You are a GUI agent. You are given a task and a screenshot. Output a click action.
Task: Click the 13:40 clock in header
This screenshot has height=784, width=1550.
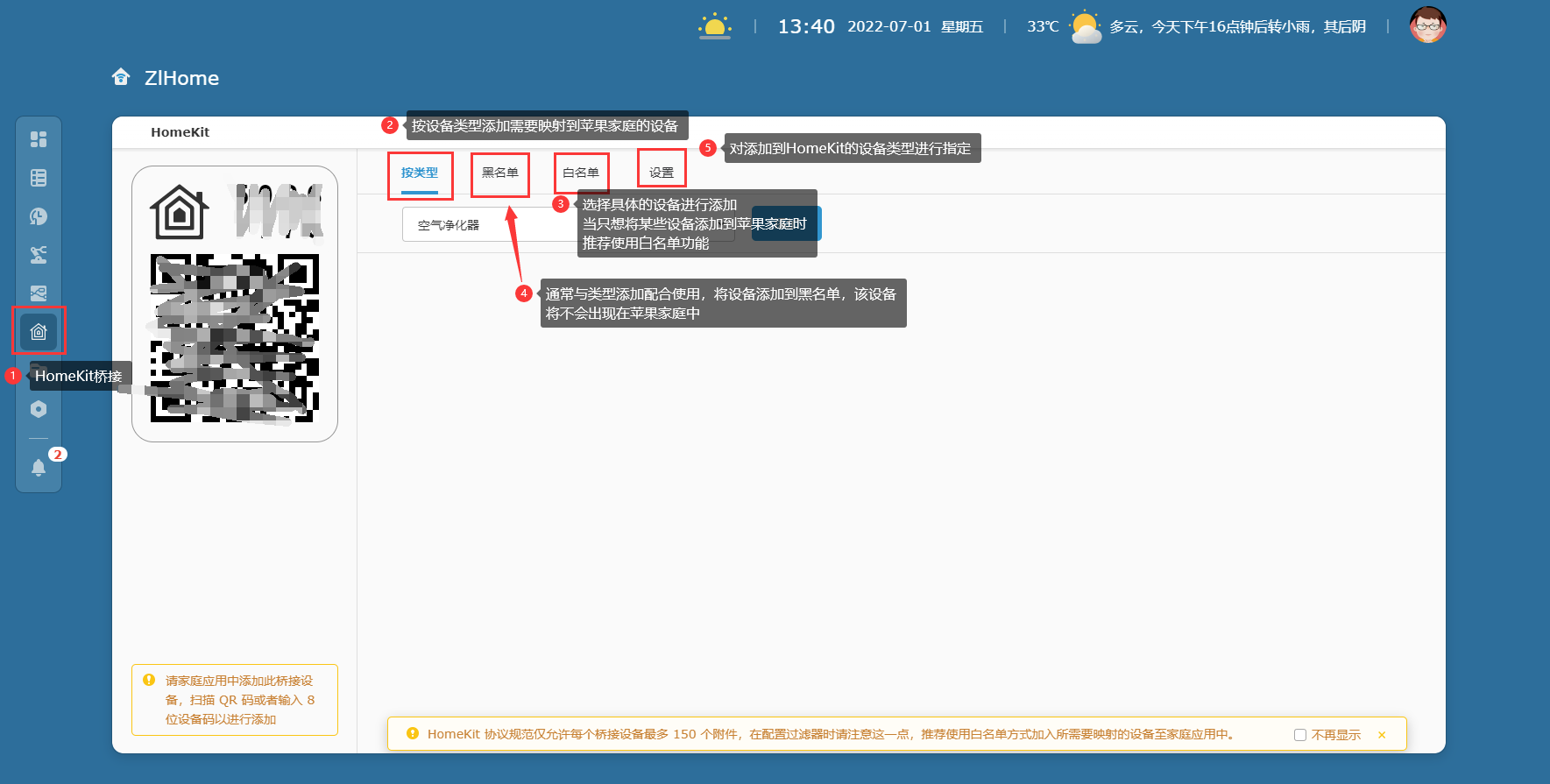[806, 26]
